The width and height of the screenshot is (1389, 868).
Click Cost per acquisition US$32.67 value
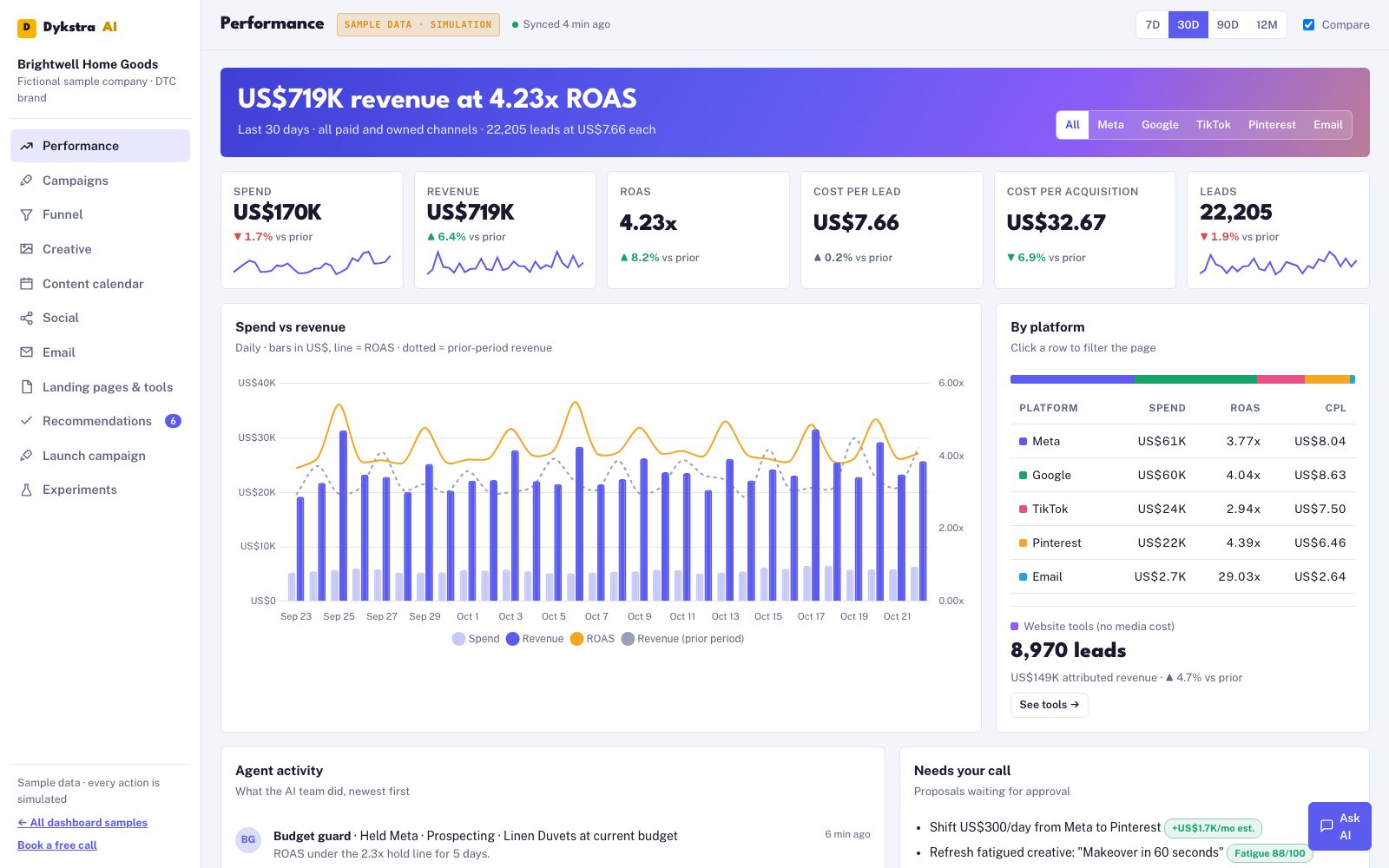click(1057, 223)
